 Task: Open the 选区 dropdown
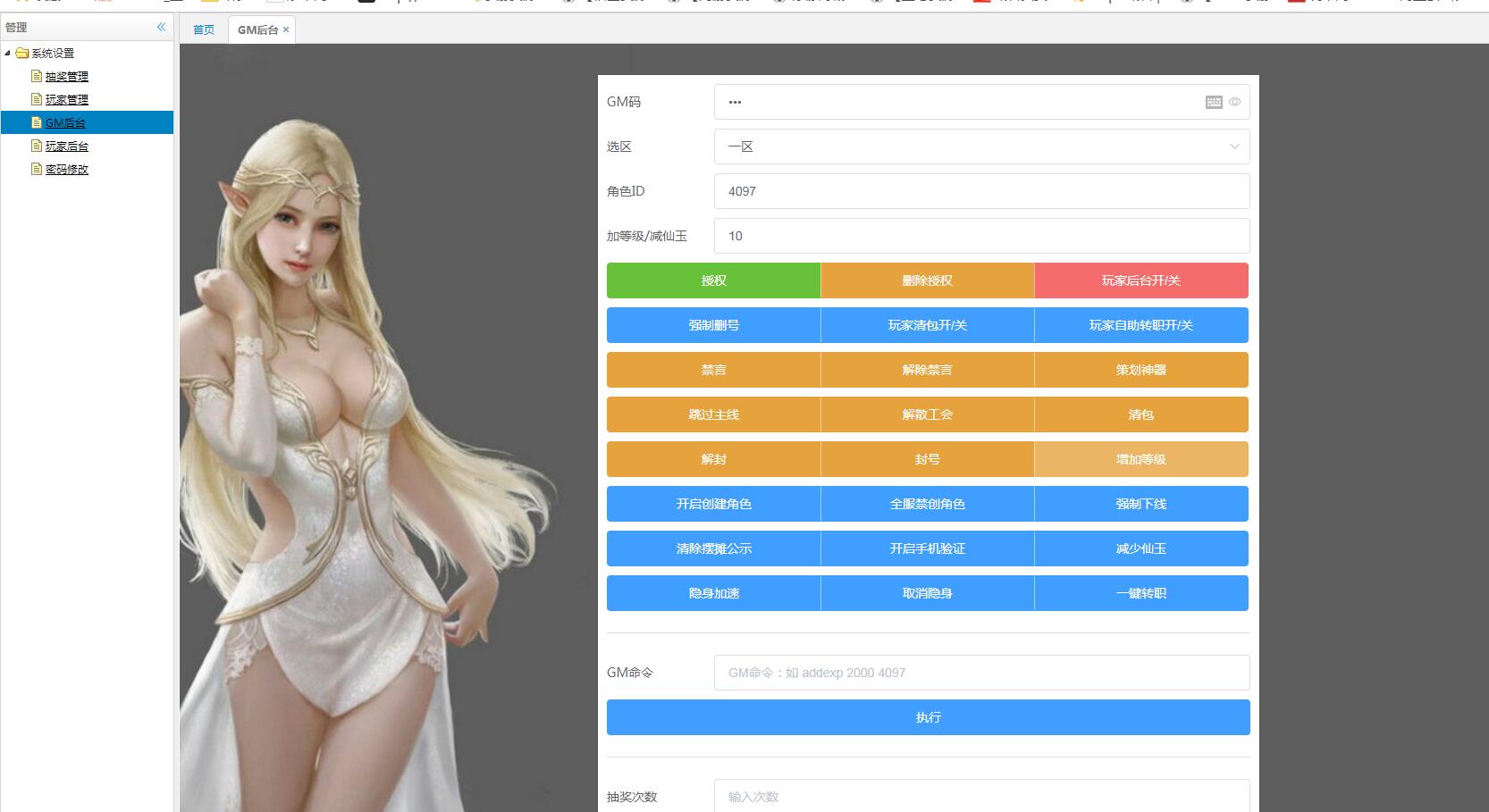point(980,146)
